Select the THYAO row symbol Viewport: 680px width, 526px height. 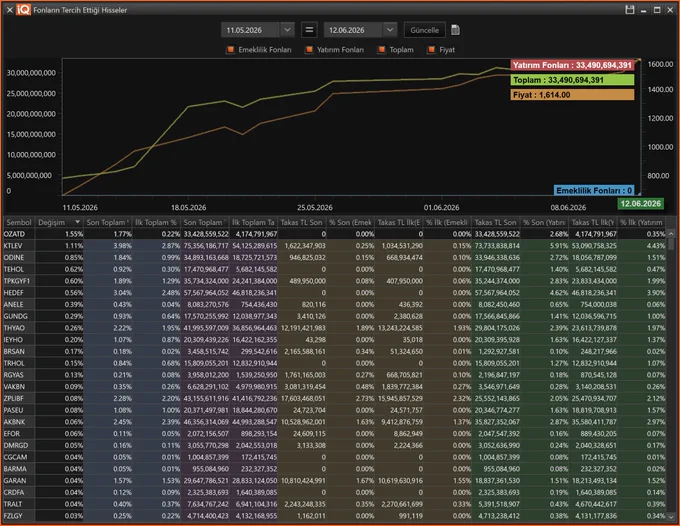[14, 328]
